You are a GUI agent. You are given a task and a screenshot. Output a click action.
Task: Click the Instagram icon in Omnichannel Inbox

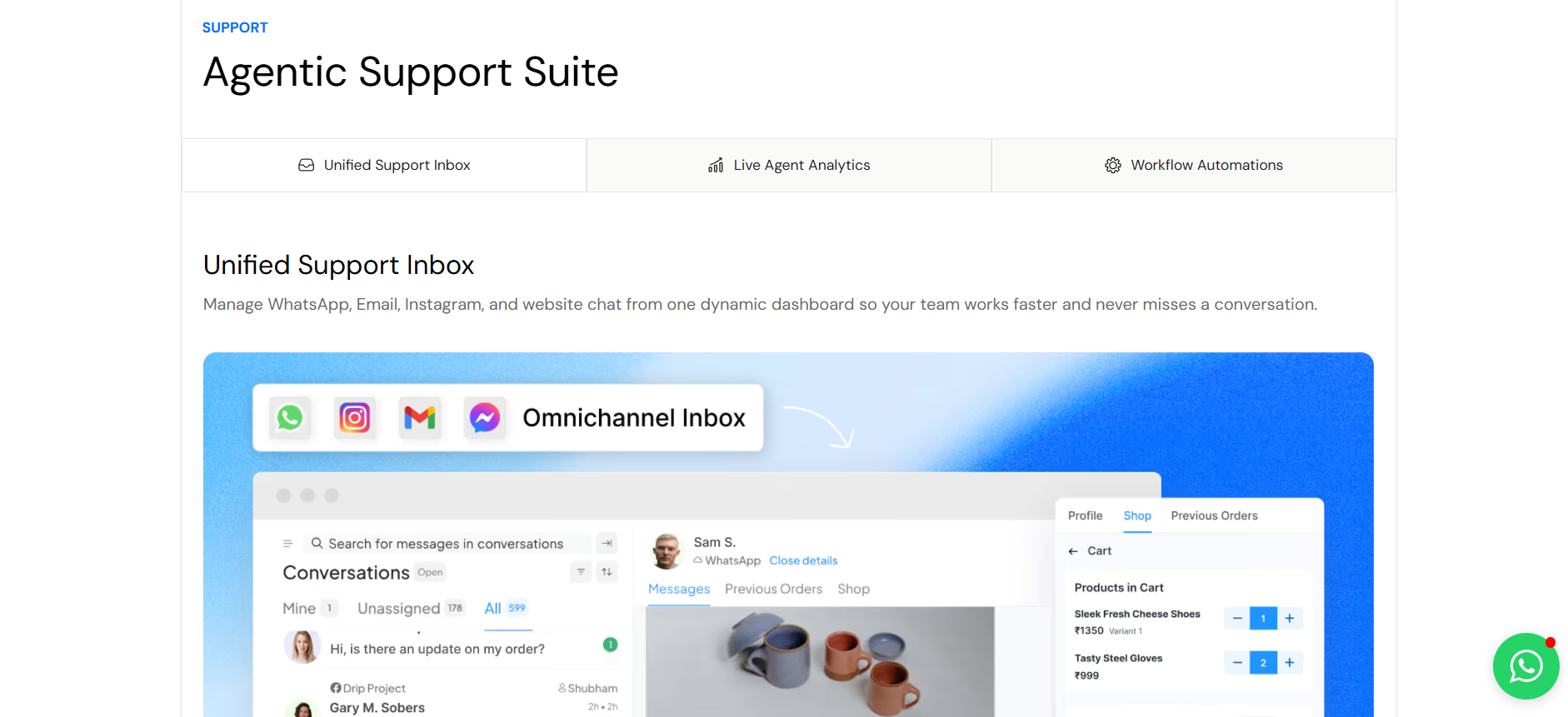click(x=355, y=417)
